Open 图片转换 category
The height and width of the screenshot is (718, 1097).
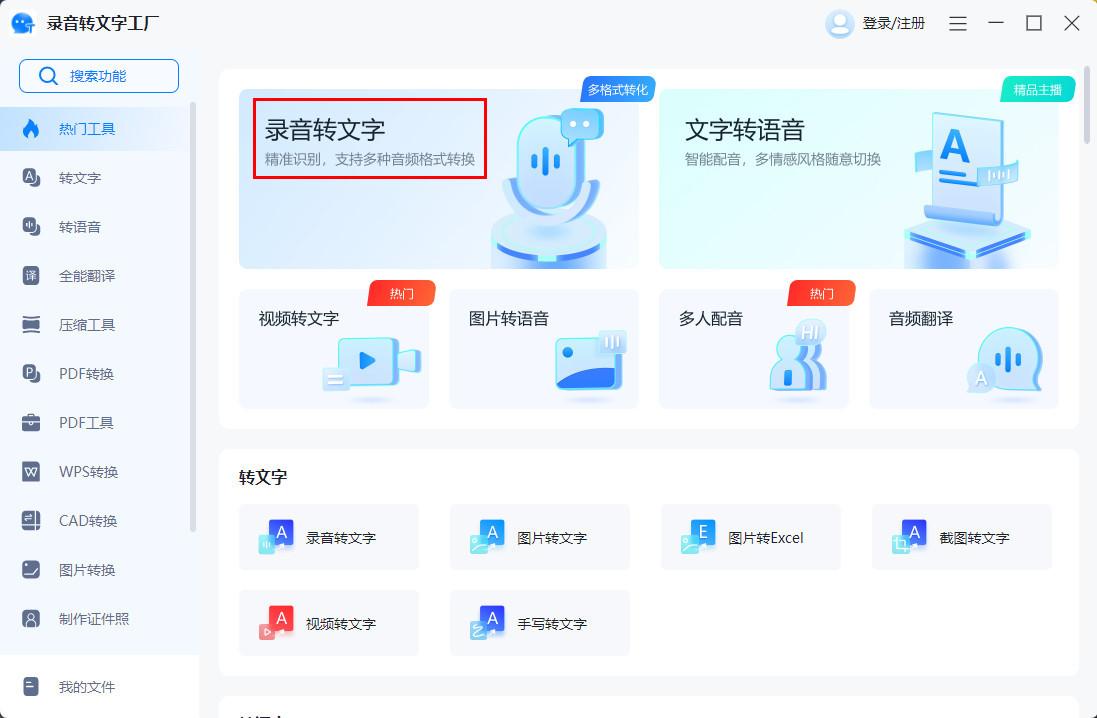(95, 570)
